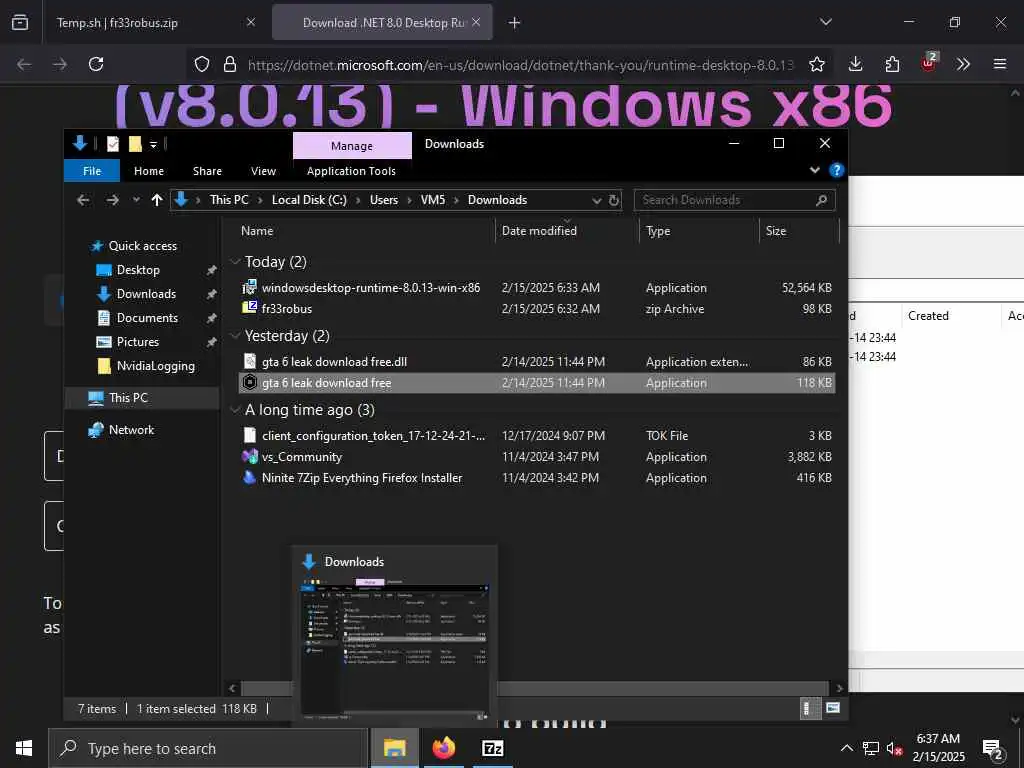This screenshot has width=1024, height=768.
Task: Bookmark this page with the star icon
Action: [x=816, y=64]
